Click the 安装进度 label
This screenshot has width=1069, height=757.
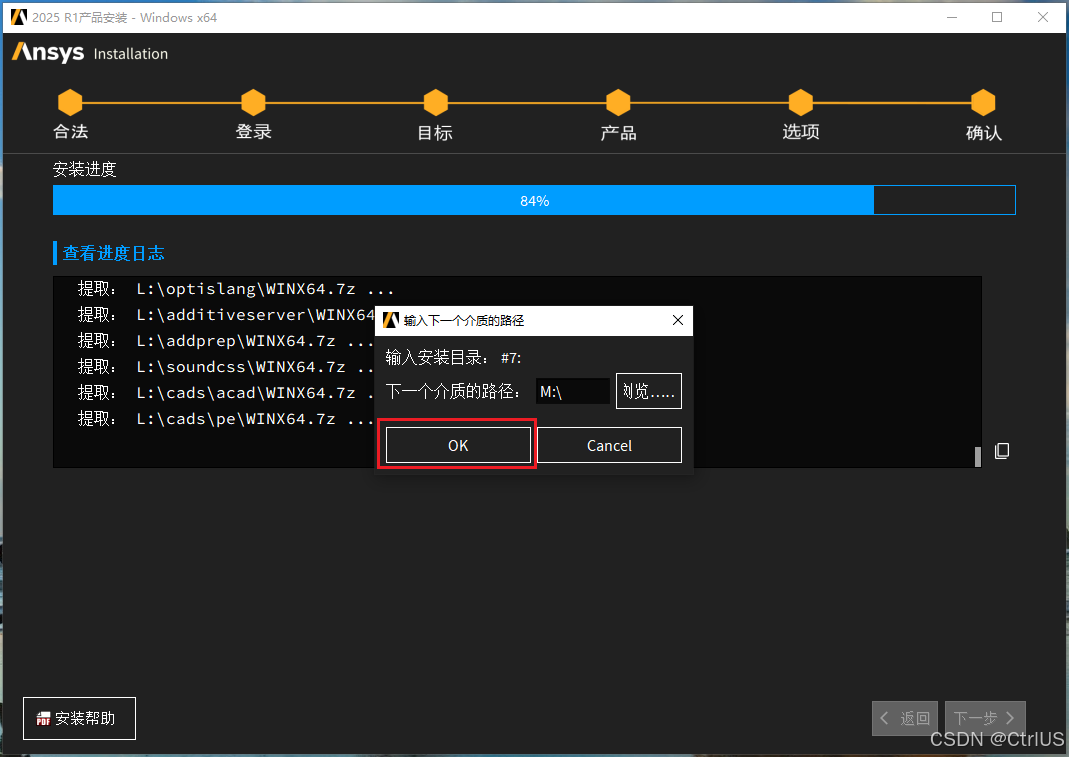pos(85,169)
